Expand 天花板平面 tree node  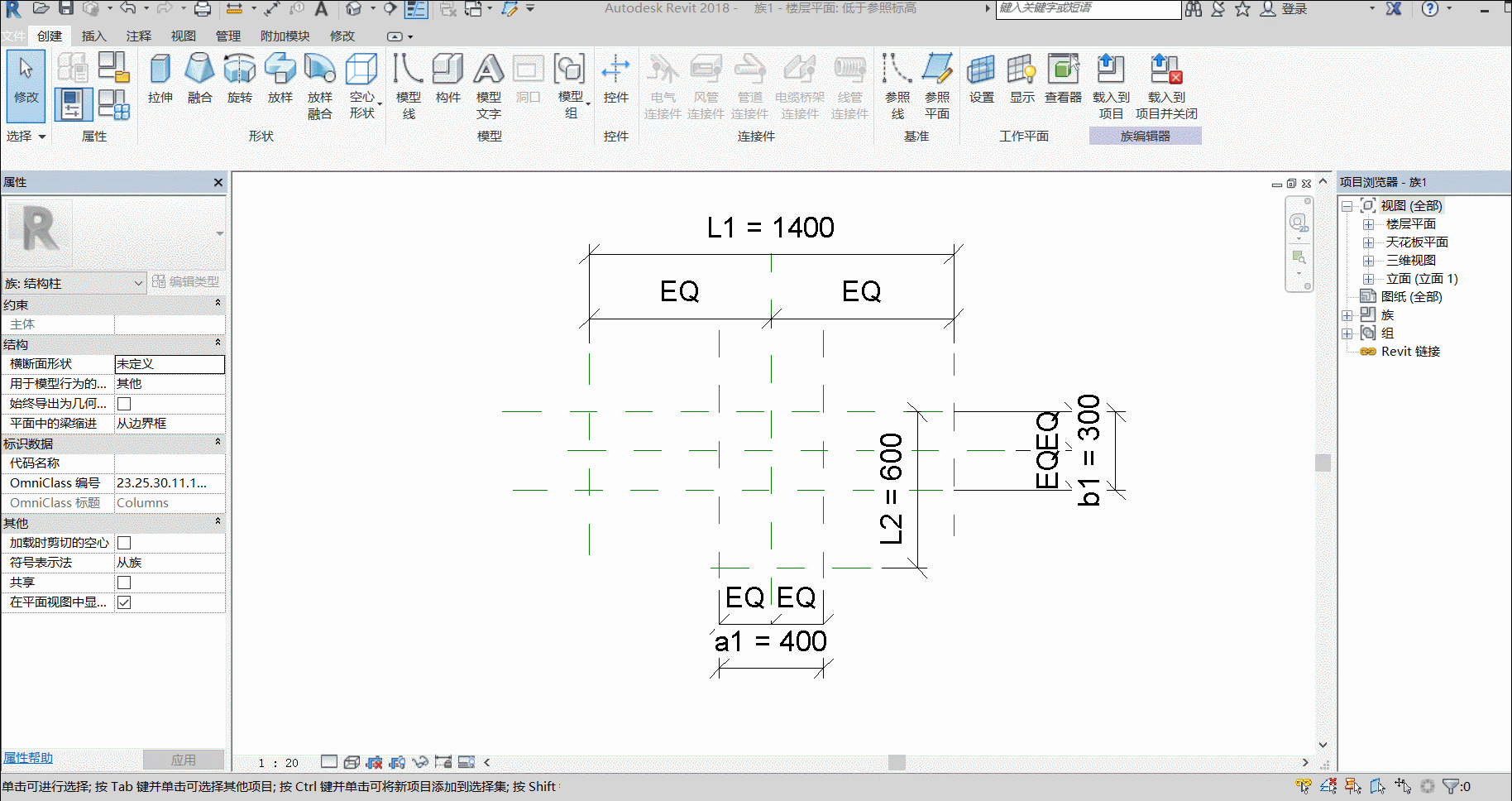pyautogui.click(x=1368, y=242)
